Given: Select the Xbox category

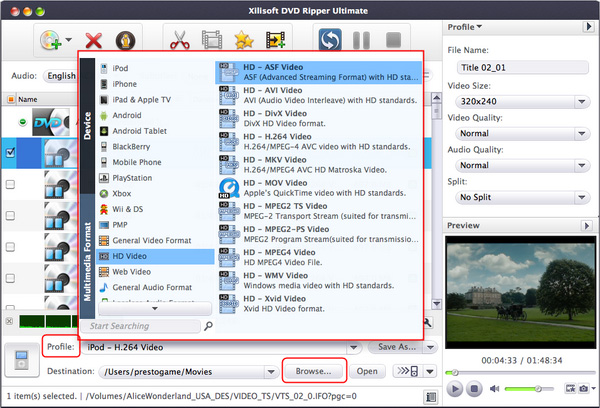Looking at the screenshot, I should [155, 194].
